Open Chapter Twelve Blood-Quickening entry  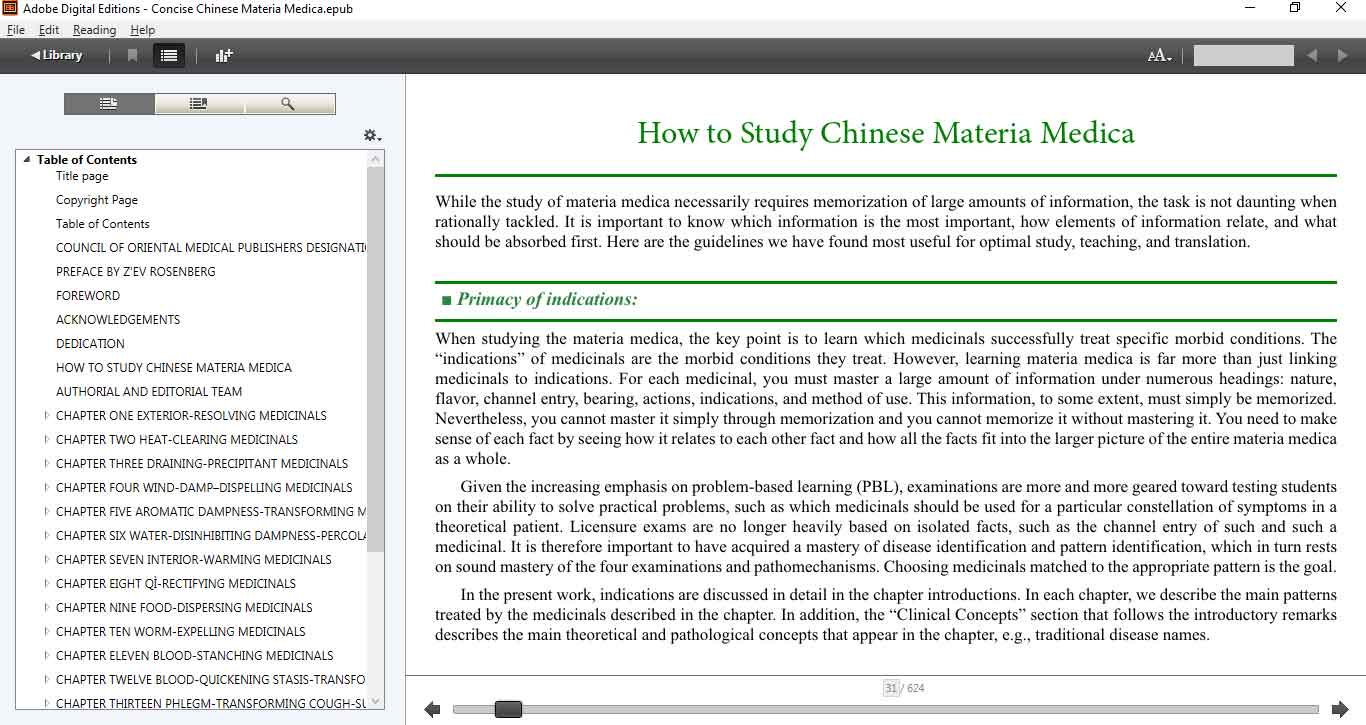click(x=211, y=680)
